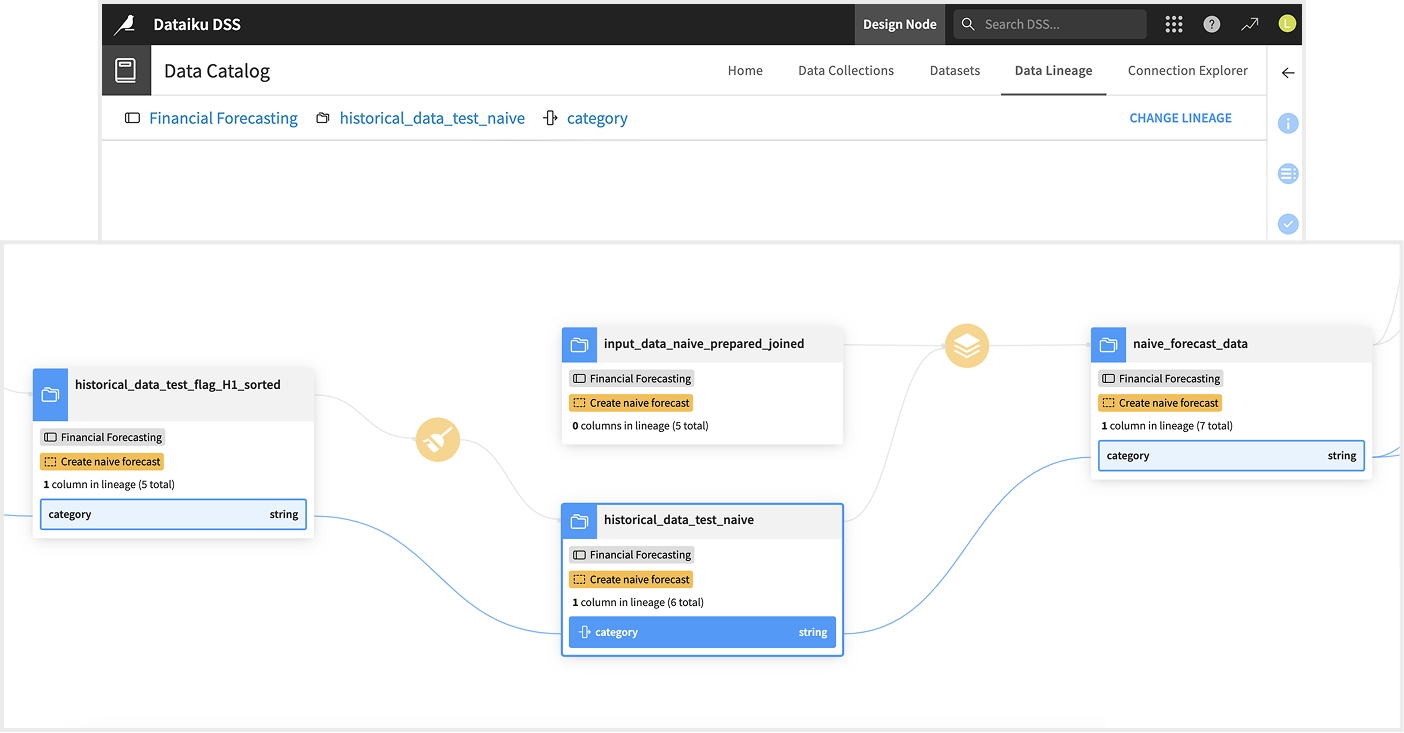Click '0 columns in lineage (5 total)' text

641,426
